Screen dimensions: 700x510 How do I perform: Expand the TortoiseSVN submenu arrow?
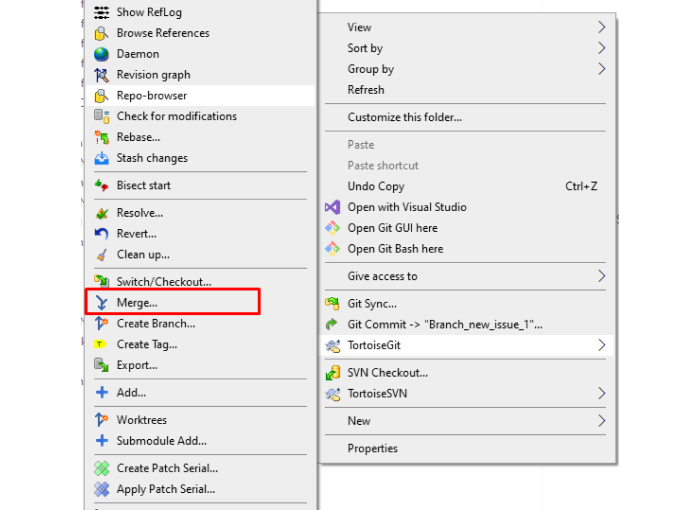tap(601, 393)
